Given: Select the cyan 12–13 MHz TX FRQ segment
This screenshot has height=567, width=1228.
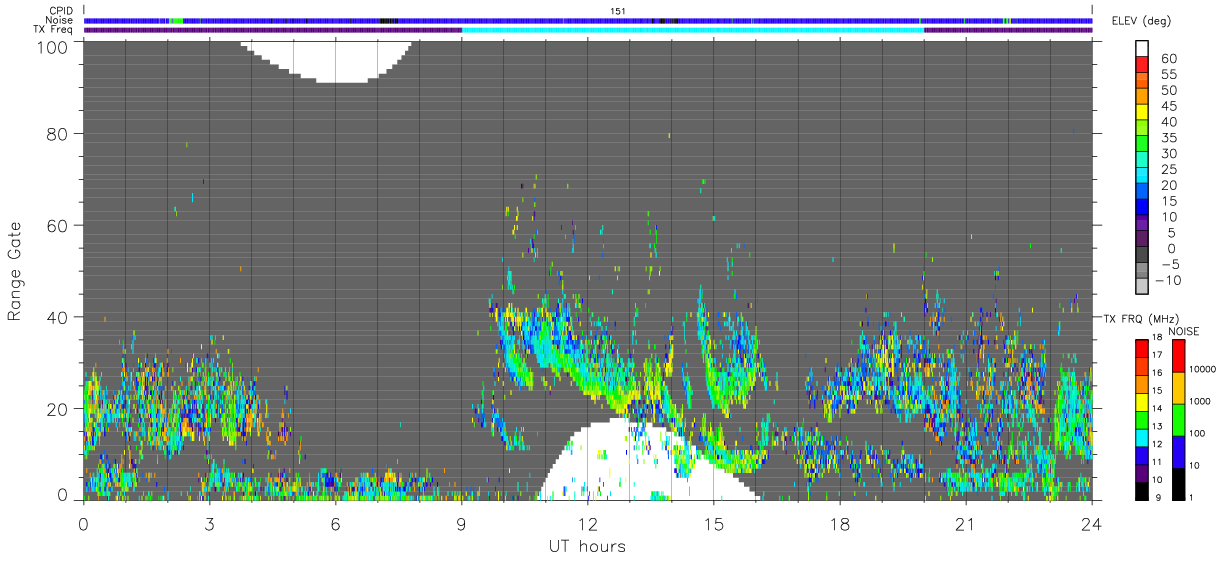Looking at the screenshot, I should tap(1142, 437).
